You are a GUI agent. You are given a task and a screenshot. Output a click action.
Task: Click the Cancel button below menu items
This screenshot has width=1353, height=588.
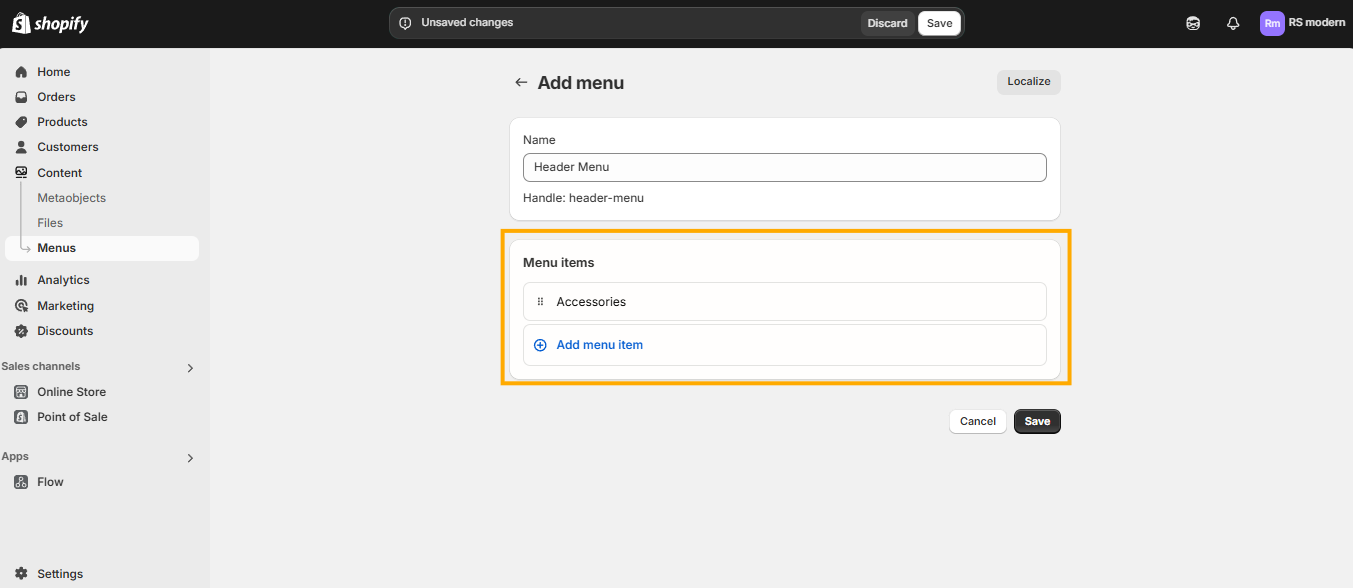click(977, 422)
